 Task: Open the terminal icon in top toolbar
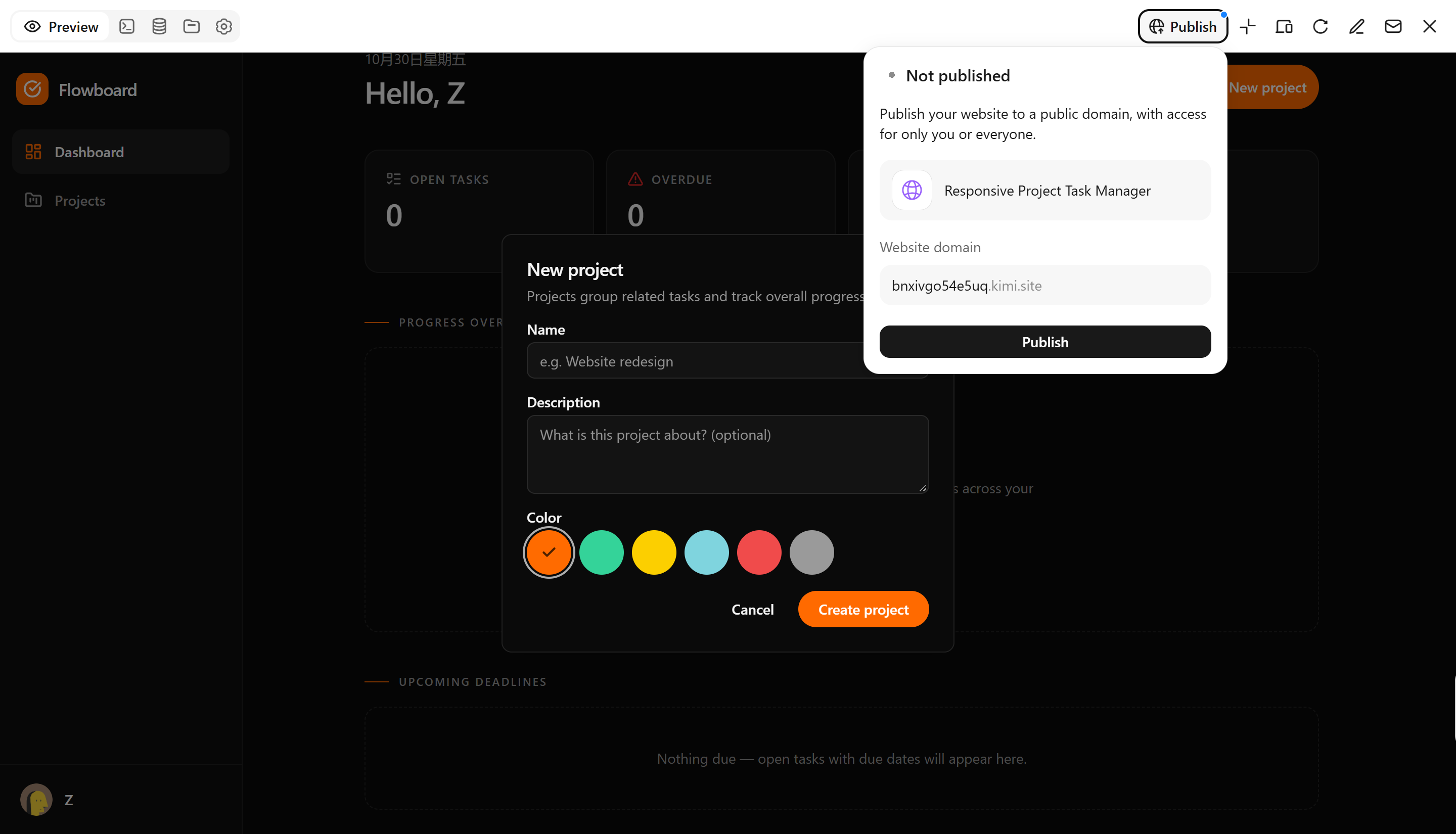coord(127,26)
